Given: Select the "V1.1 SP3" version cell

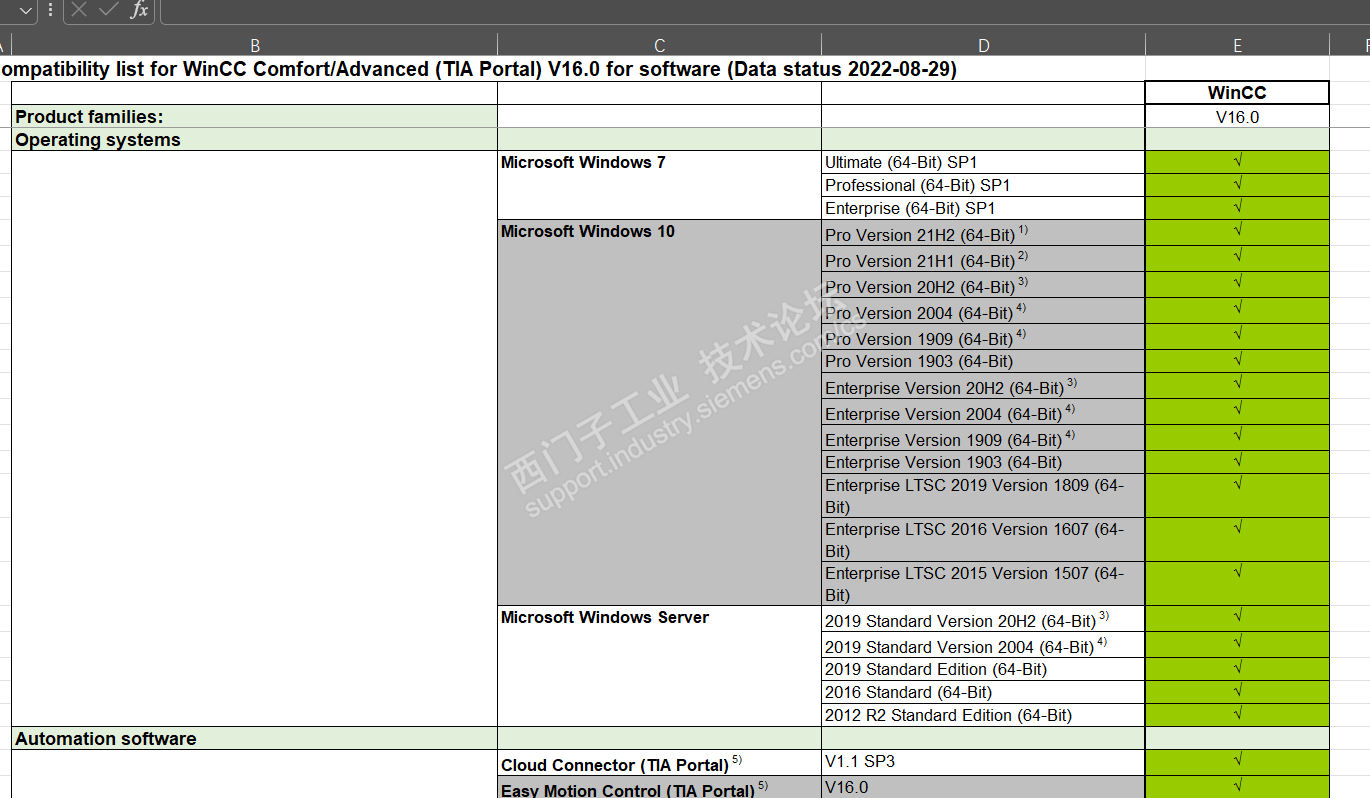Looking at the screenshot, I should [x=983, y=763].
